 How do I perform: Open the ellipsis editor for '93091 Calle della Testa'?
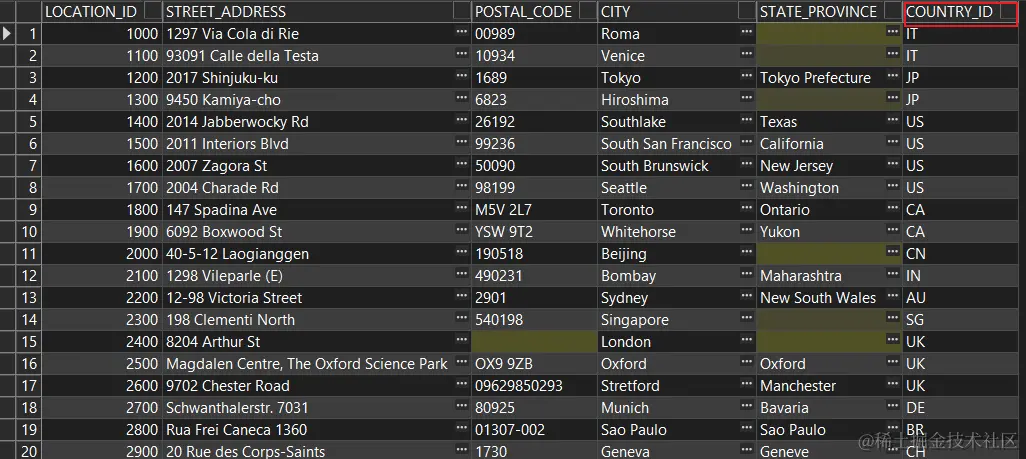click(462, 54)
